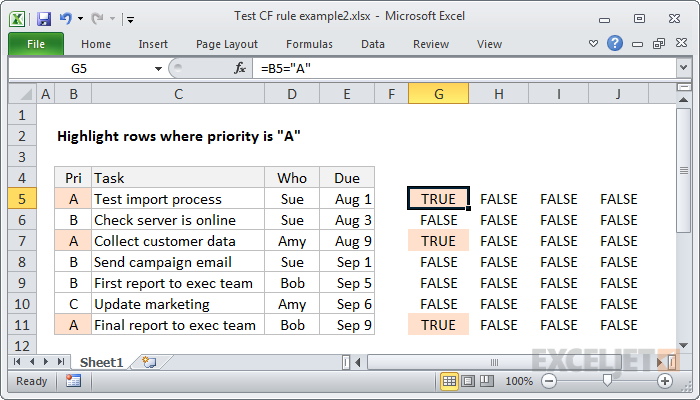
Task: Click the vertical split box above scrollbar
Action: 683,87
